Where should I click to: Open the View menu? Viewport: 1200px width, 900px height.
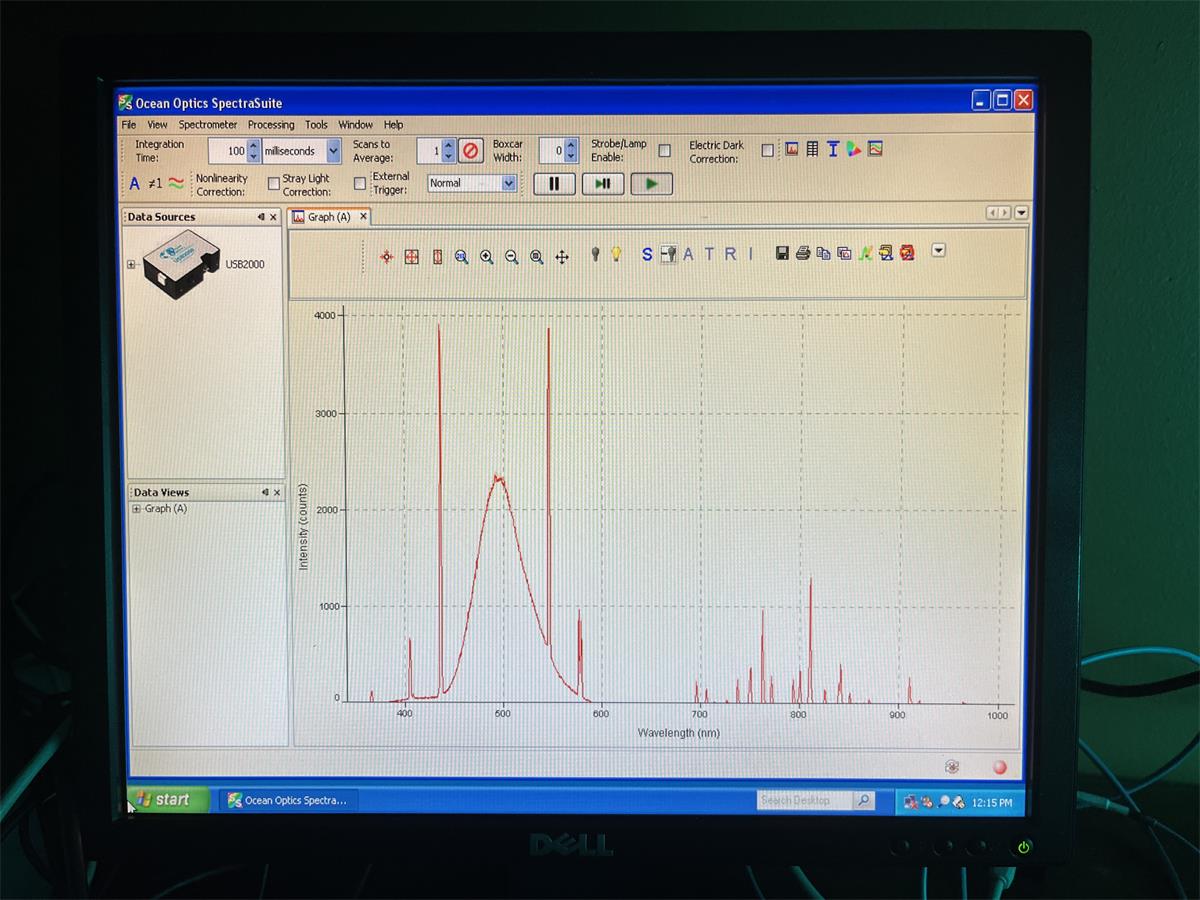(158, 125)
